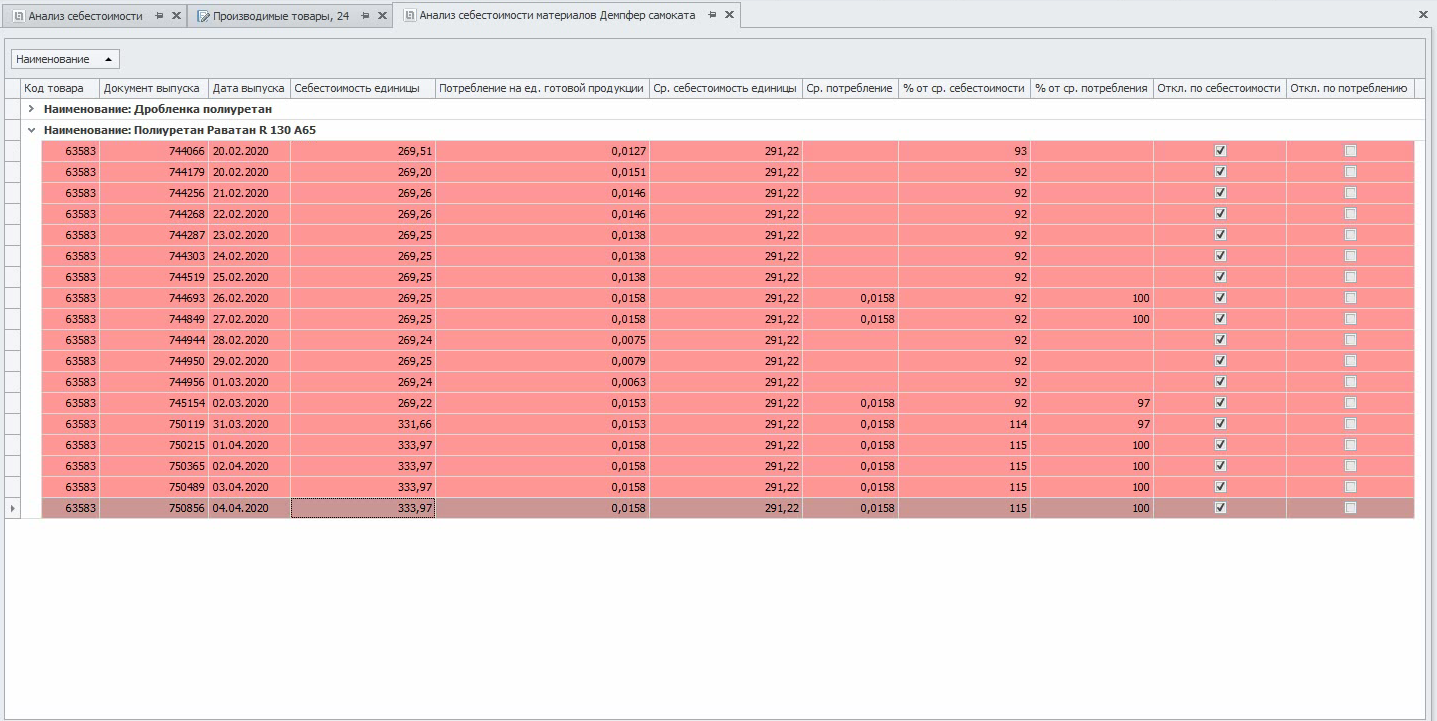Sort by Дата выпуска column header
The image size is (1437, 721).
249,88
